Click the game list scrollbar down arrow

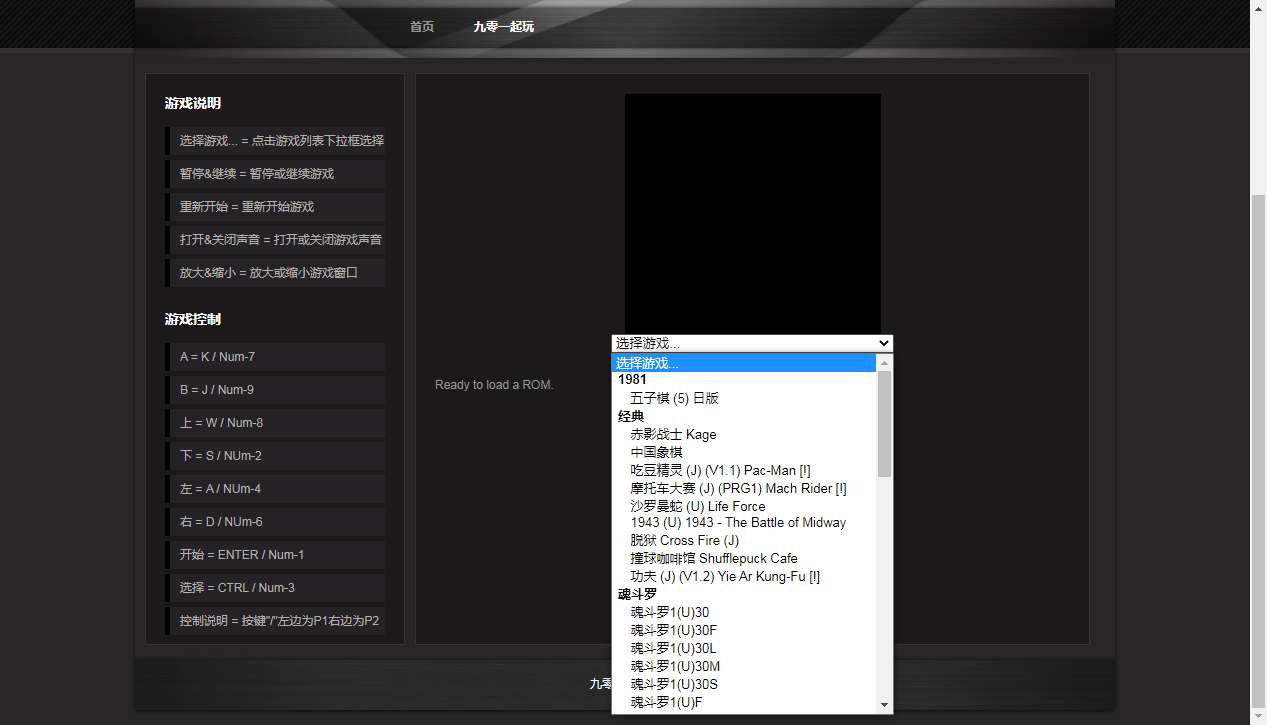(884, 705)
